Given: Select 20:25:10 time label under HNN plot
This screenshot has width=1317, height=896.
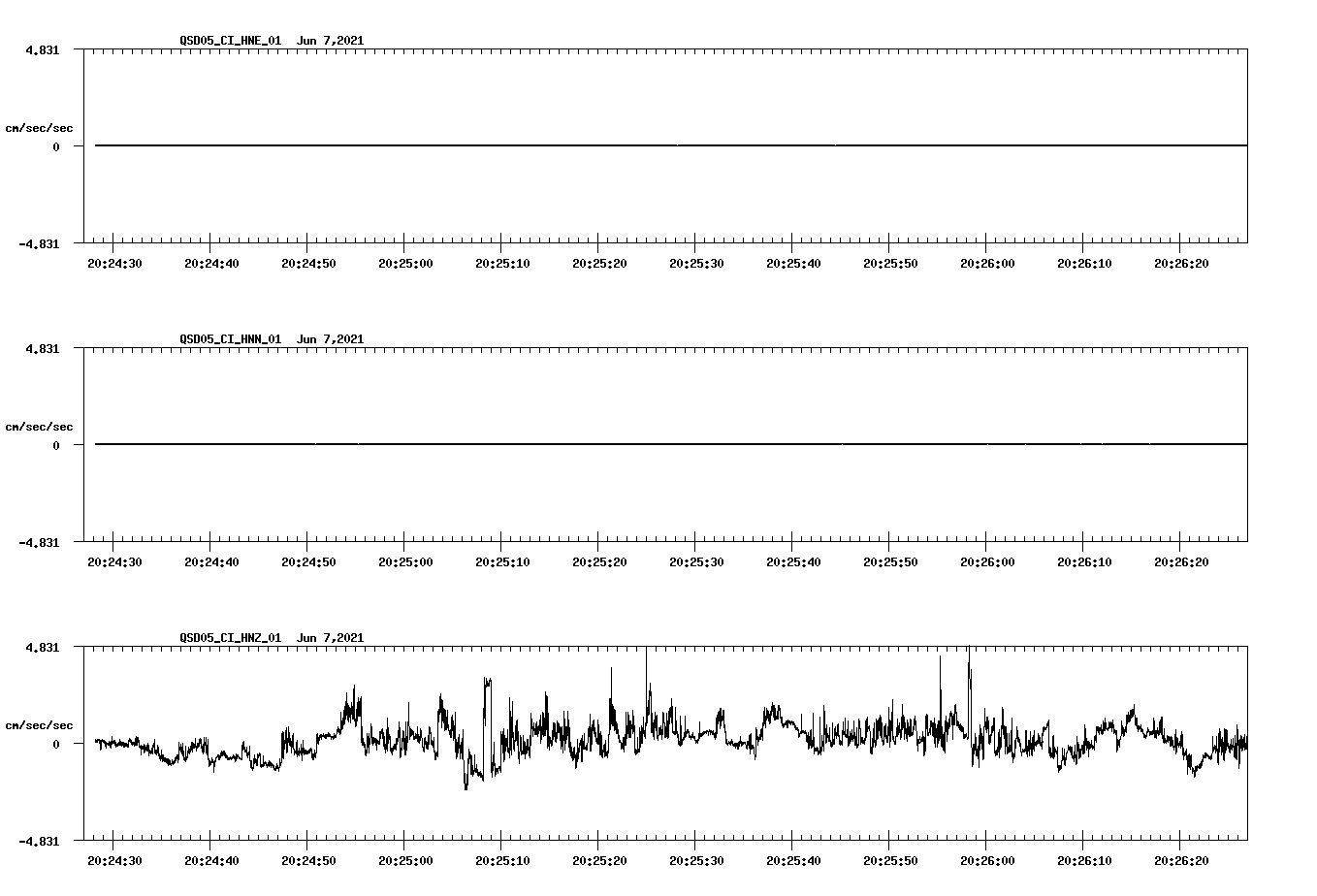Looking at the screenshot, I should (x=502, y=562).
